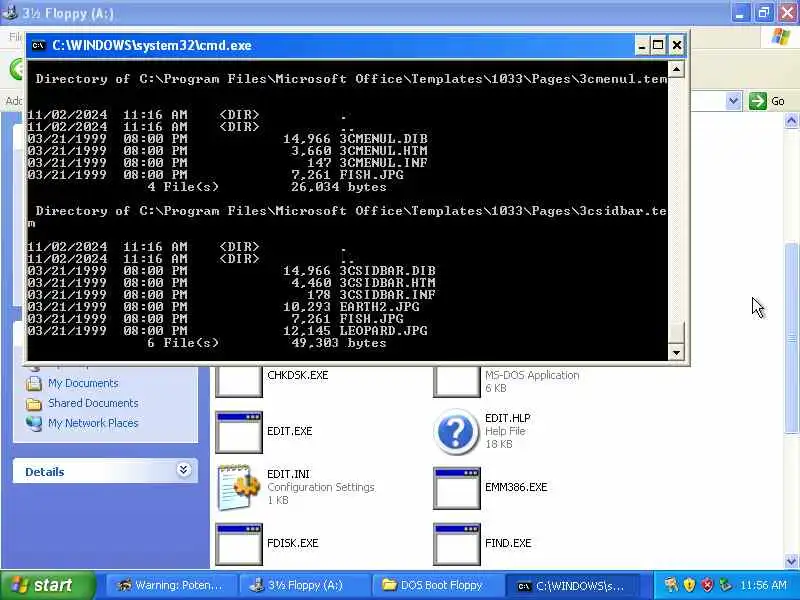Close the cmd.exe window

tap(677, 45)
